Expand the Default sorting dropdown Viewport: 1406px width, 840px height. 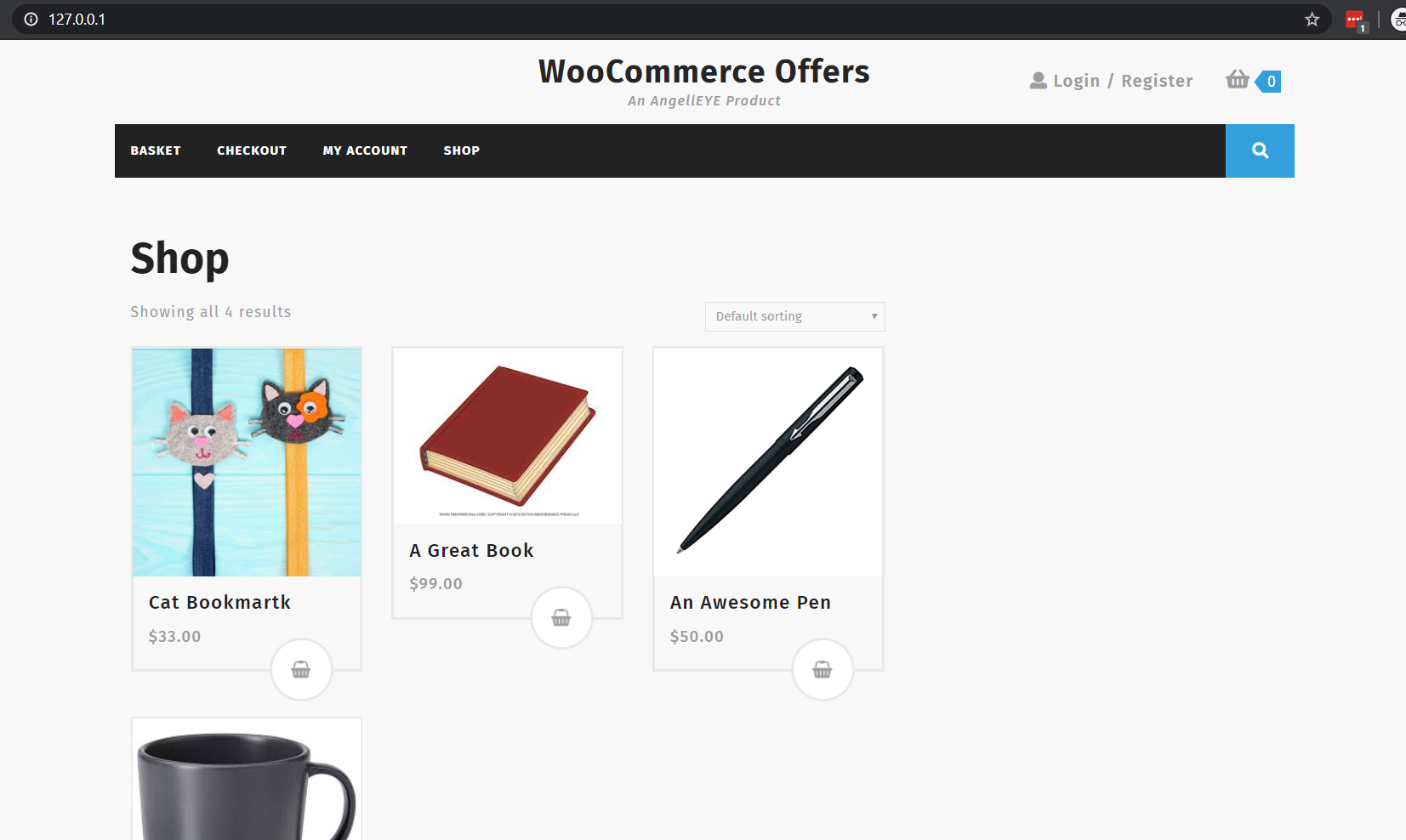tap(795, 316)
